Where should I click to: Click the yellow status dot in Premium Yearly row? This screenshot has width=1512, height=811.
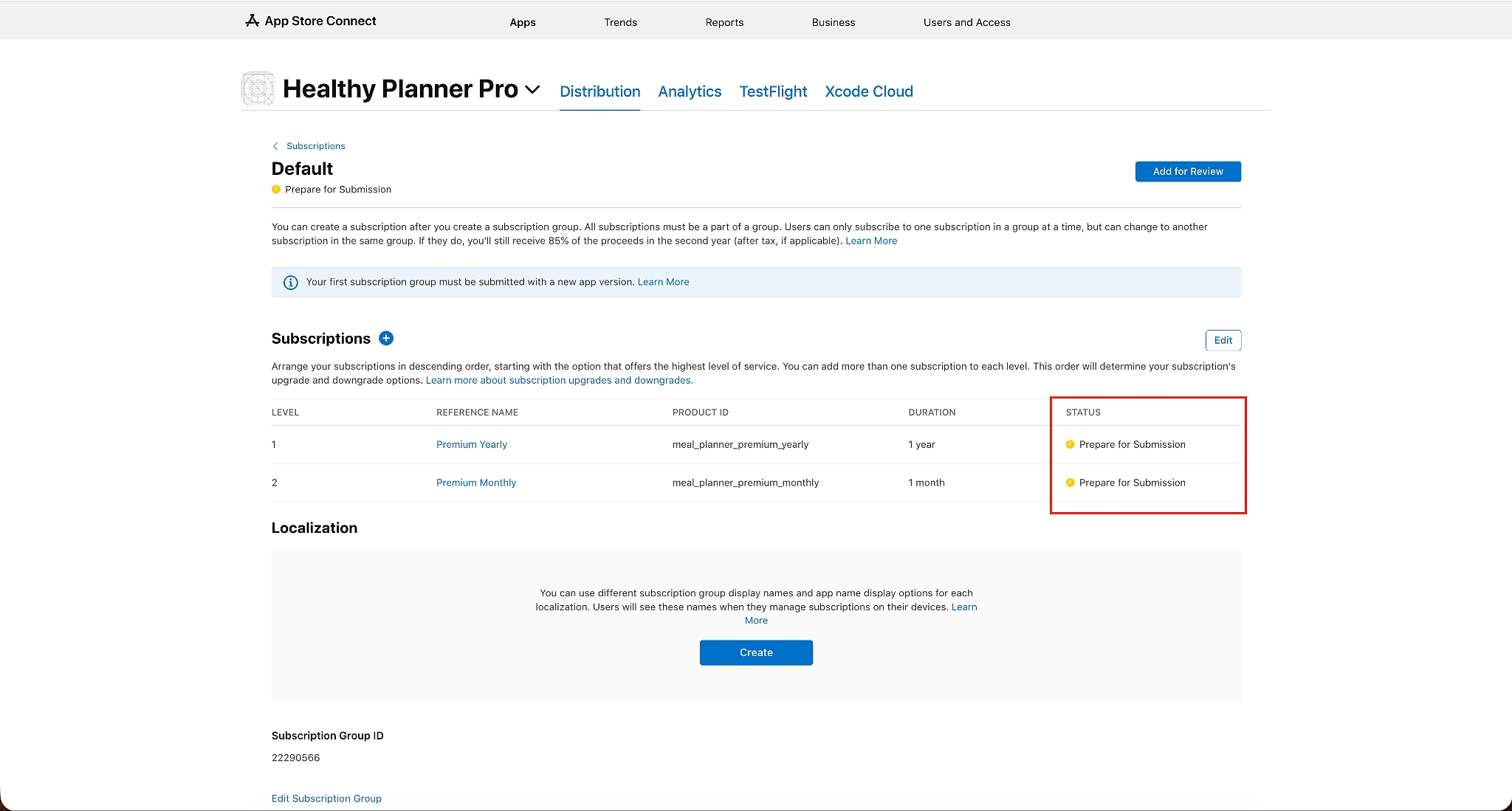(1070, 444)
